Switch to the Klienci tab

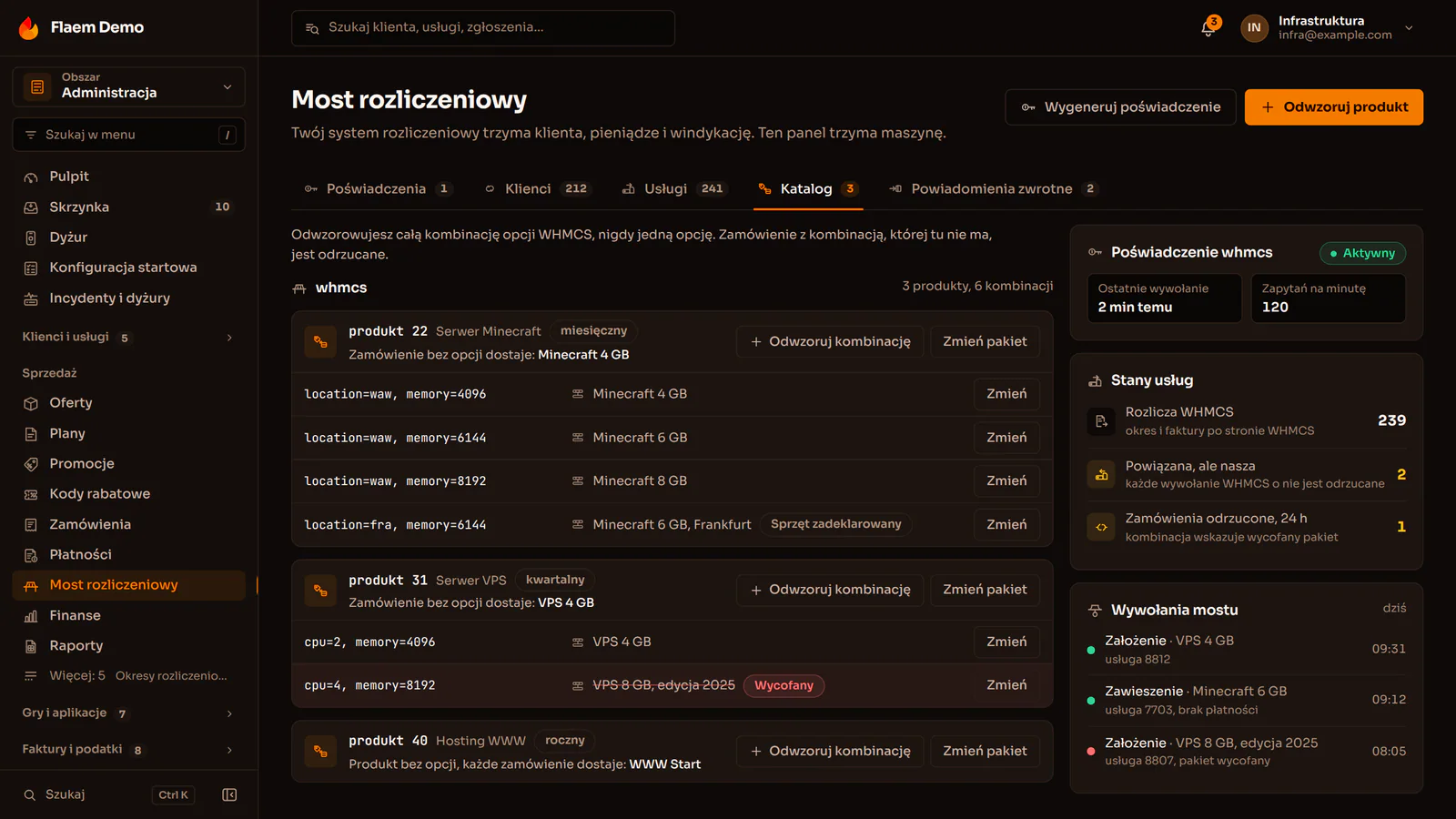(538, 188)
